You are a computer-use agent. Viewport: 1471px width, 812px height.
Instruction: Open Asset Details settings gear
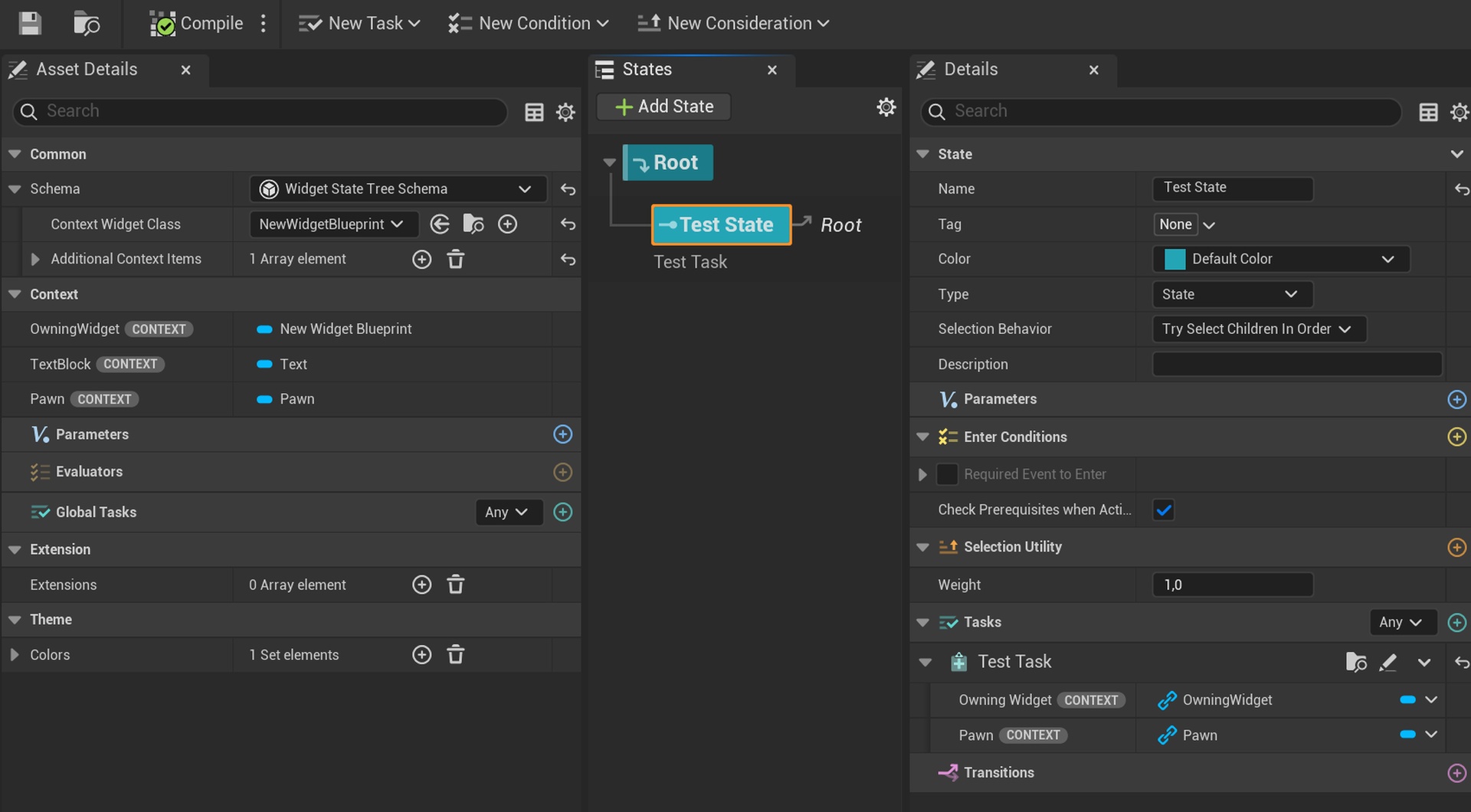[565, 113]
